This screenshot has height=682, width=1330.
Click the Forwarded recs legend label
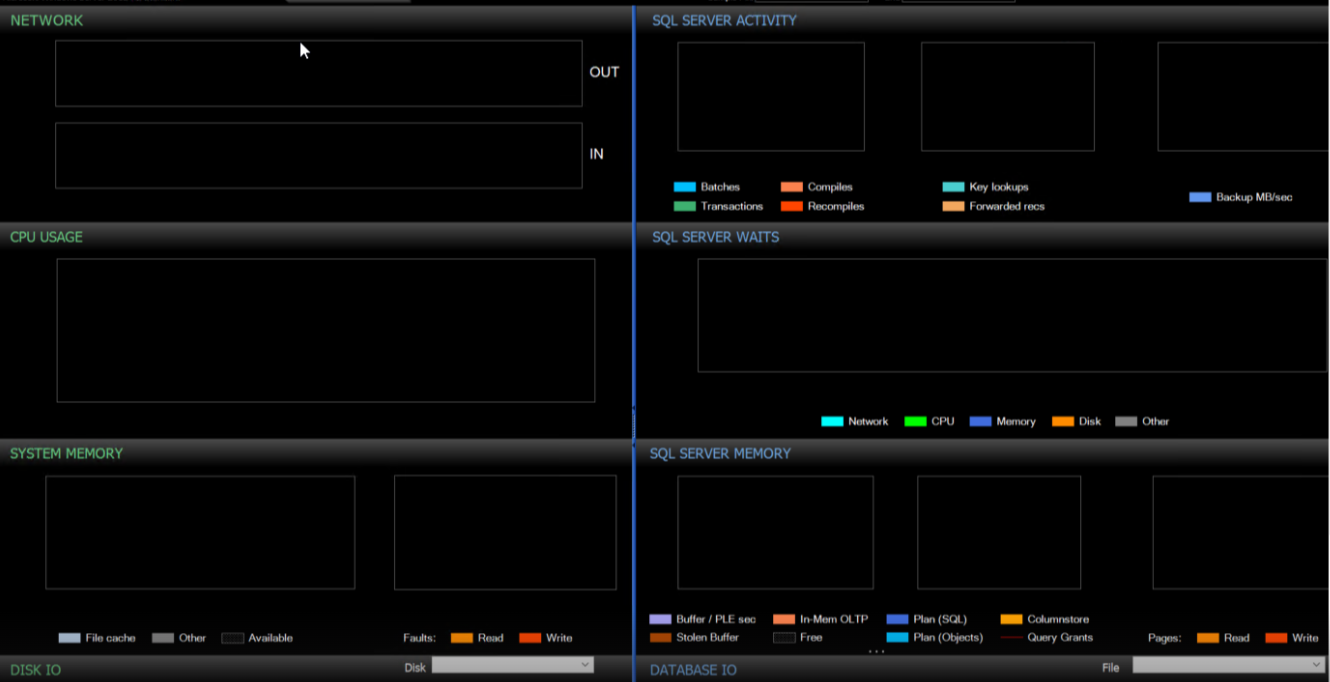tap(1006, 206)
